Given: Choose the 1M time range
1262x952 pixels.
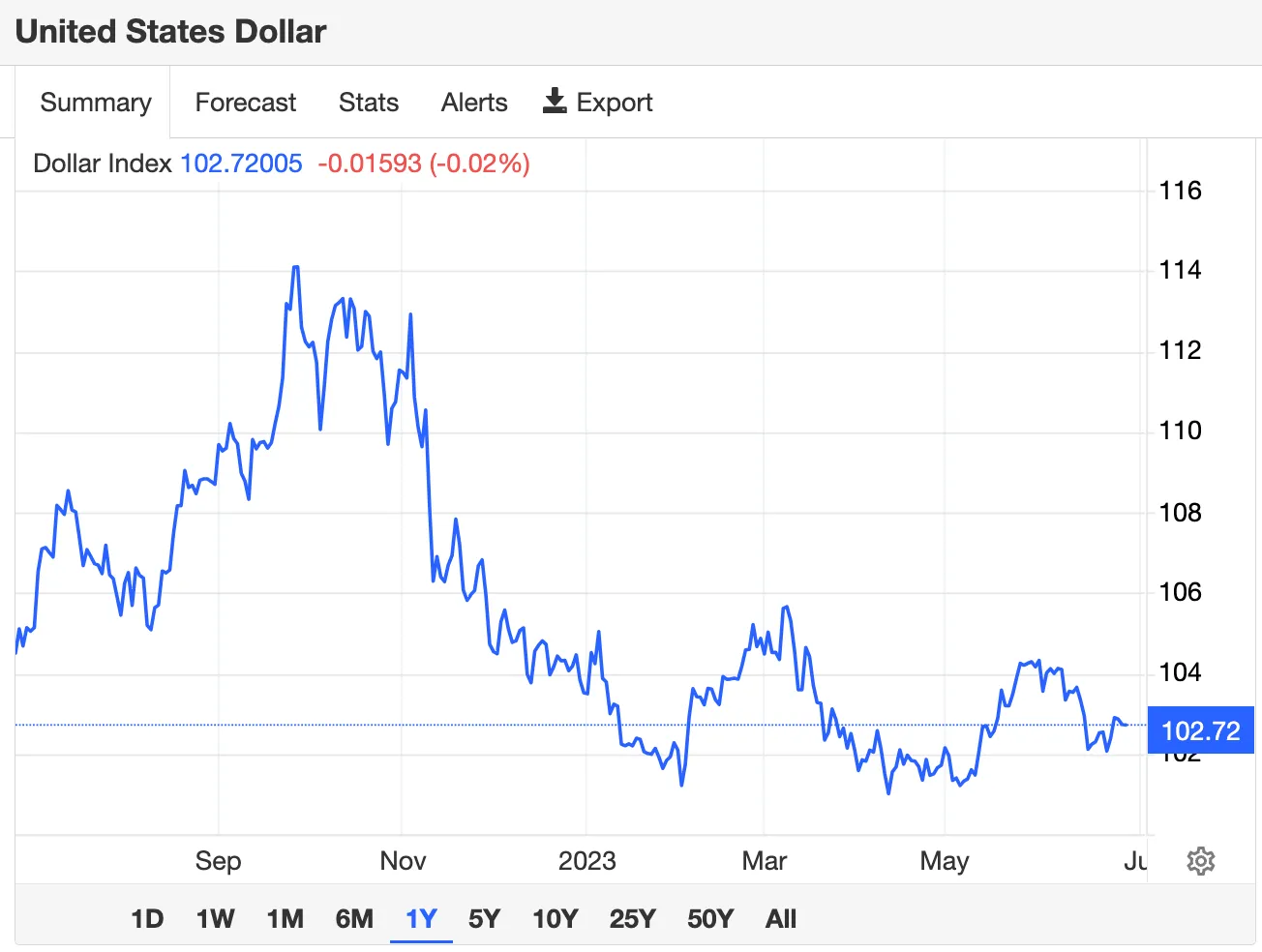Looking at the screenshot, I should click(285, 918).
